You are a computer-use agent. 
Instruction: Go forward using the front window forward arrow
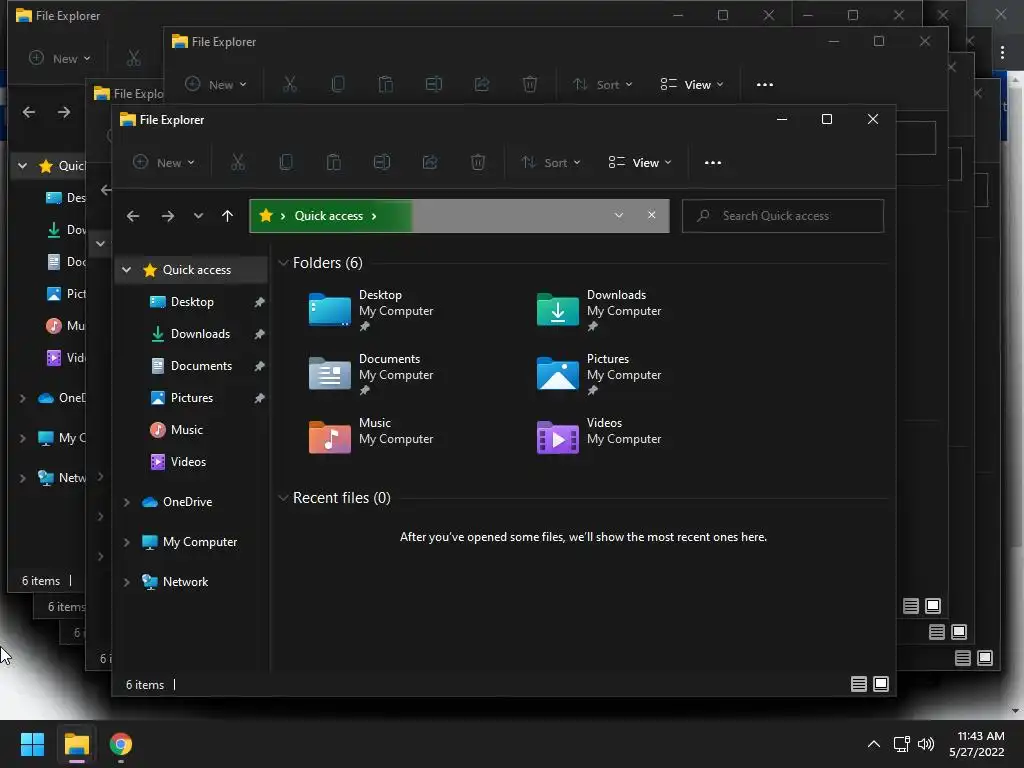click(168, 216)
